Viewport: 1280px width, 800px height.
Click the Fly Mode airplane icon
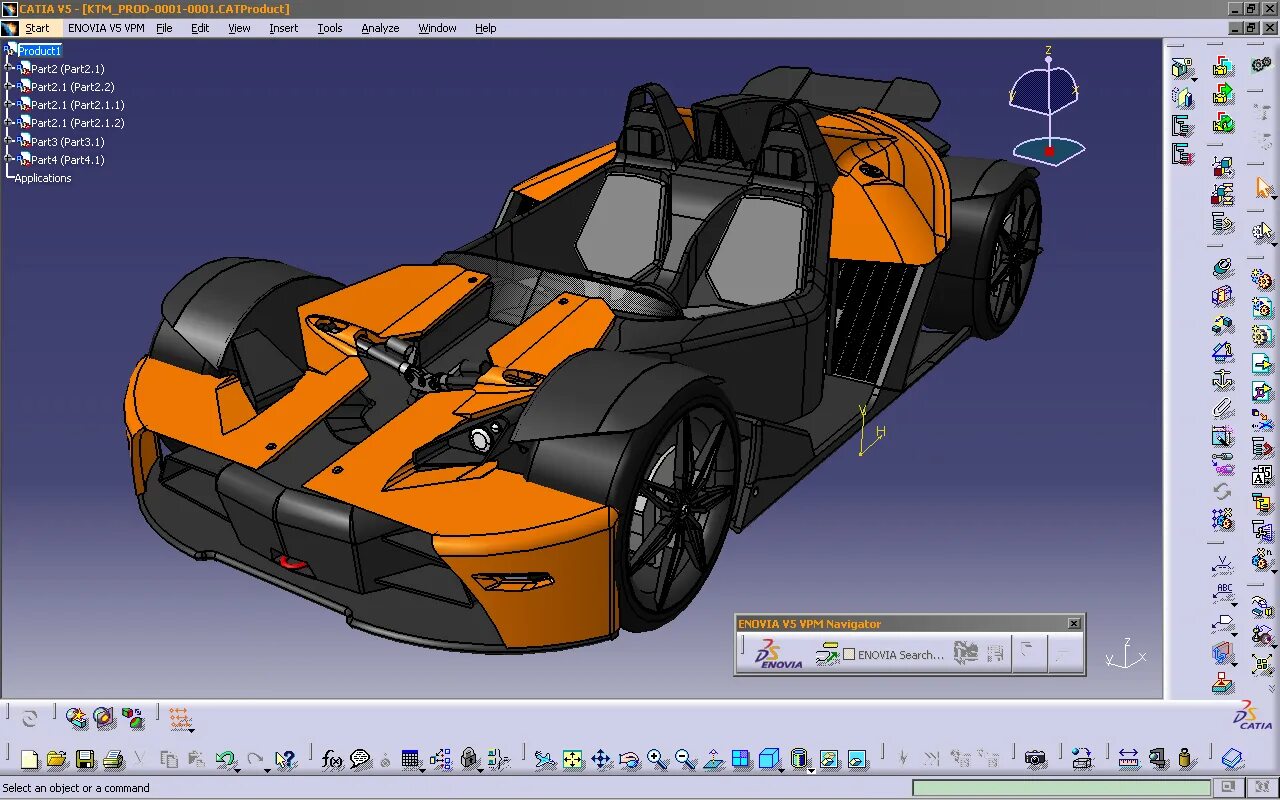544,759
